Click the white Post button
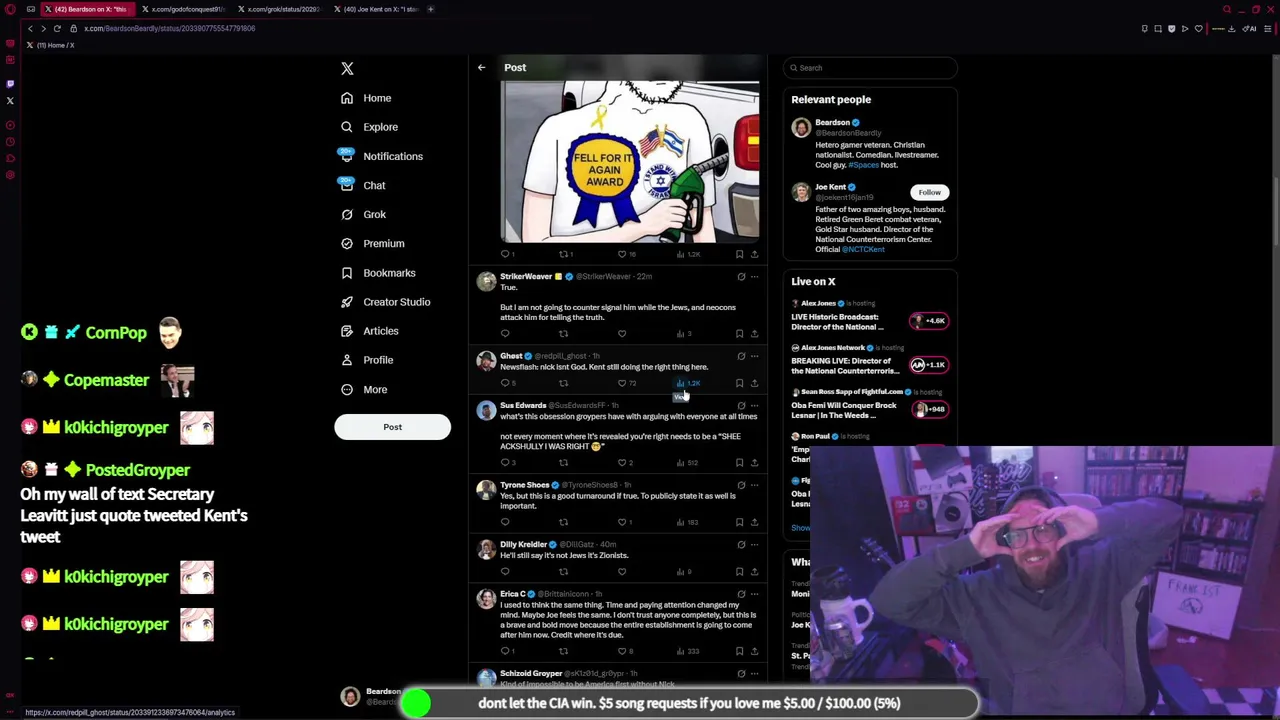The height and width of the screenshot is (720, 1280). (x=392, y=427)
